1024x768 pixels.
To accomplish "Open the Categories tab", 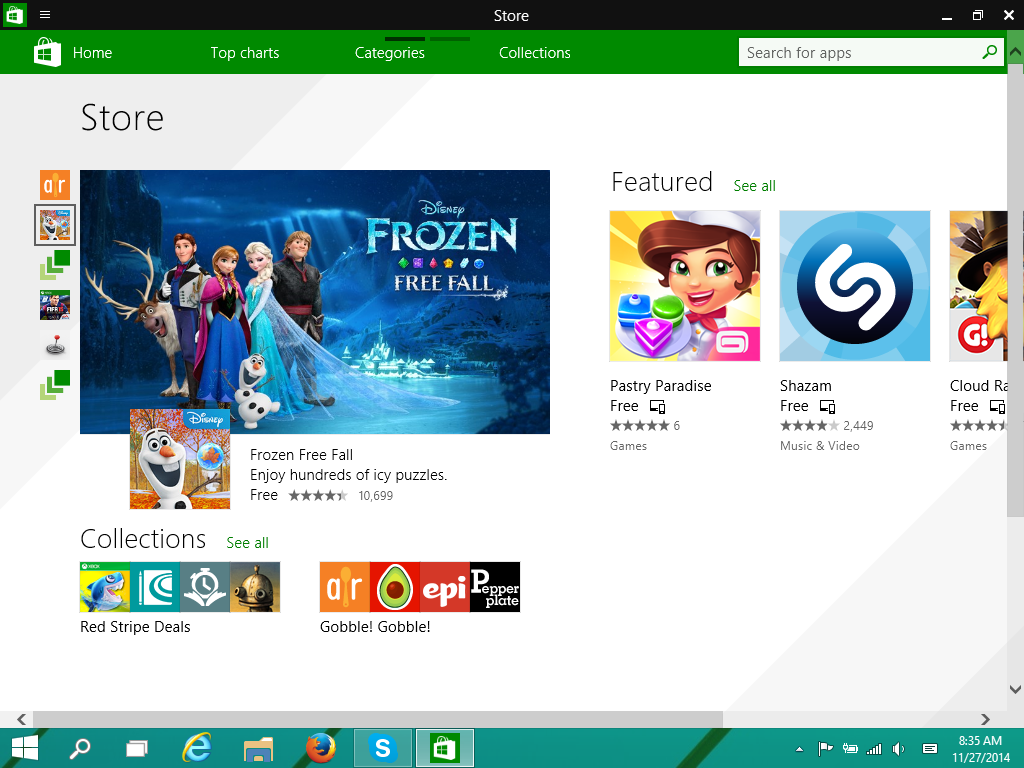I will point(390,53).
